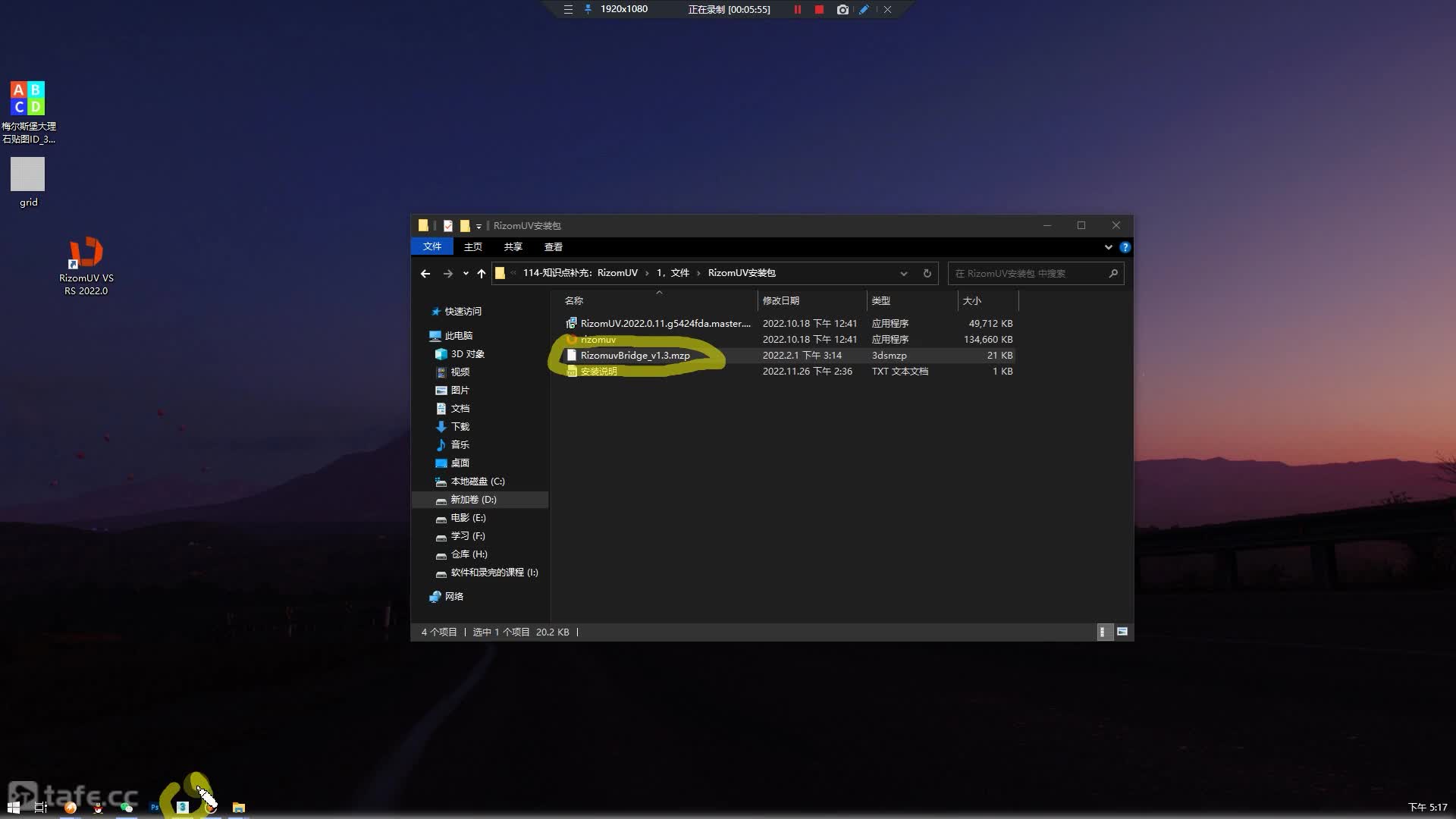
Task: Click the folder icon in Explorer title bar
Action: pos(423,225)
